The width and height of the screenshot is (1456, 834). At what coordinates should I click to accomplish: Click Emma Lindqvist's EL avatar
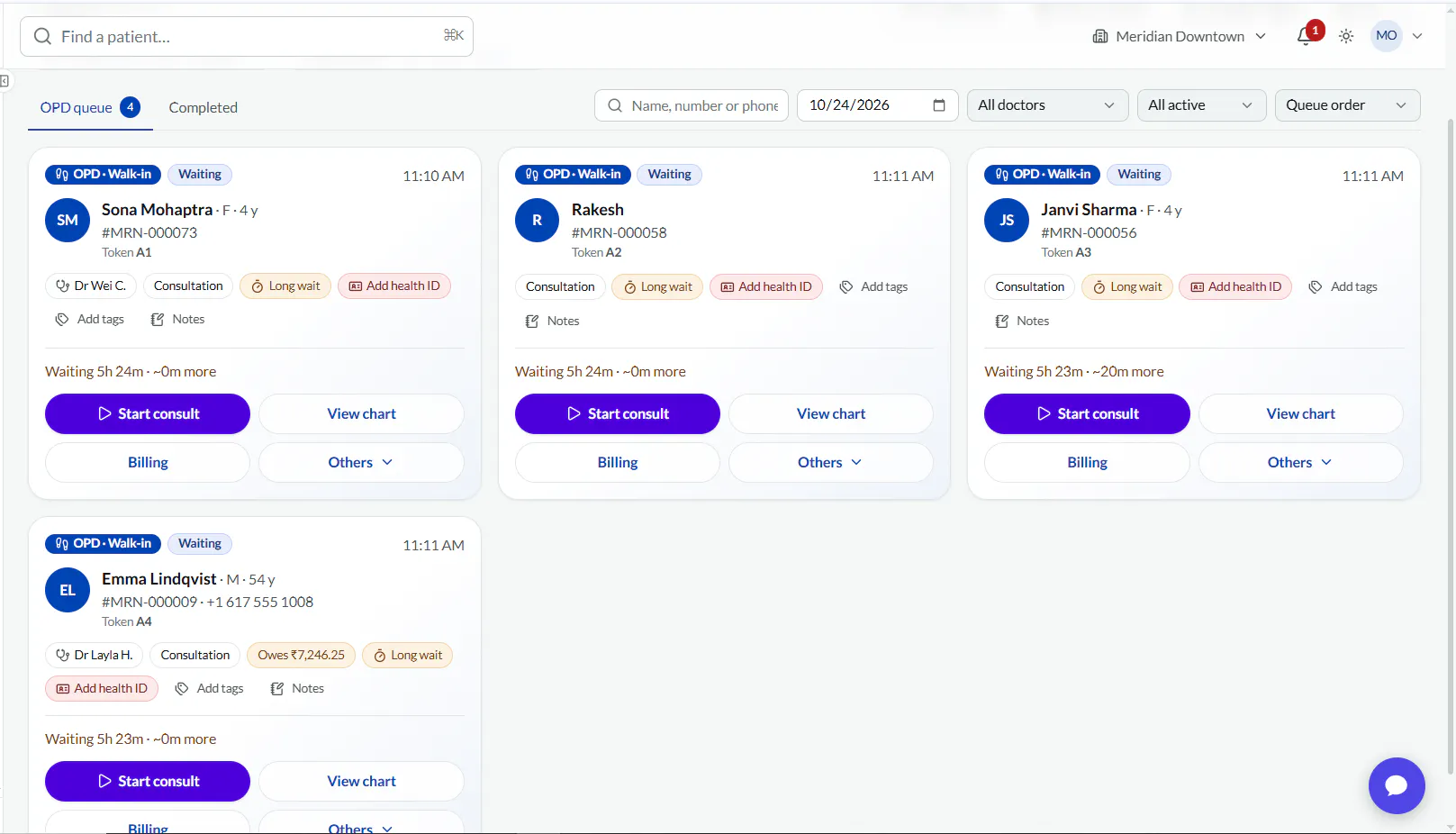tap(68, 590)
